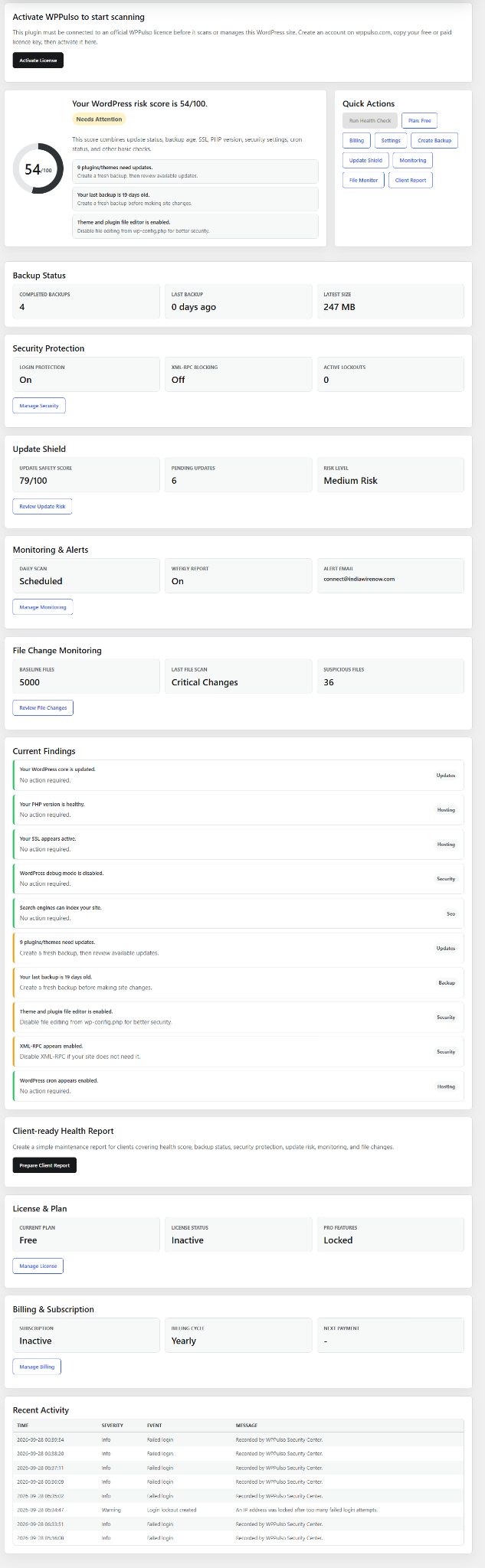This screenshot has width=485, height=1568.
Task: Click finding 'Your WordPress core is updated'
Action: (x=238, y=775)
